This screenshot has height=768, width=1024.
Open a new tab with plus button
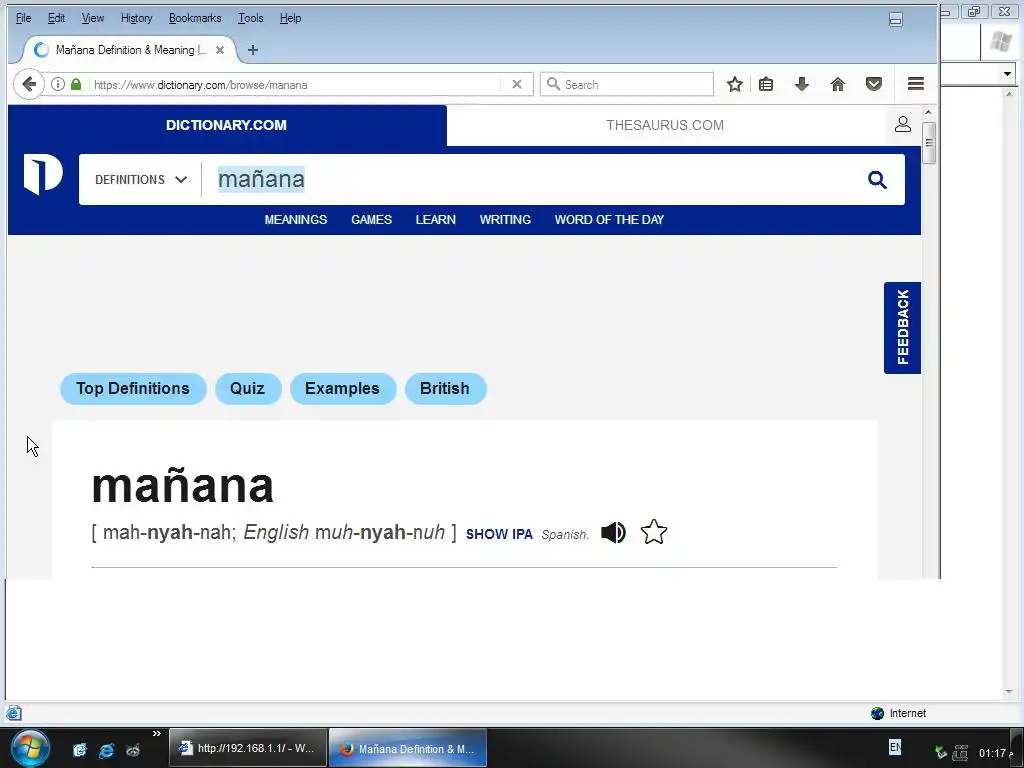[253, 50]
